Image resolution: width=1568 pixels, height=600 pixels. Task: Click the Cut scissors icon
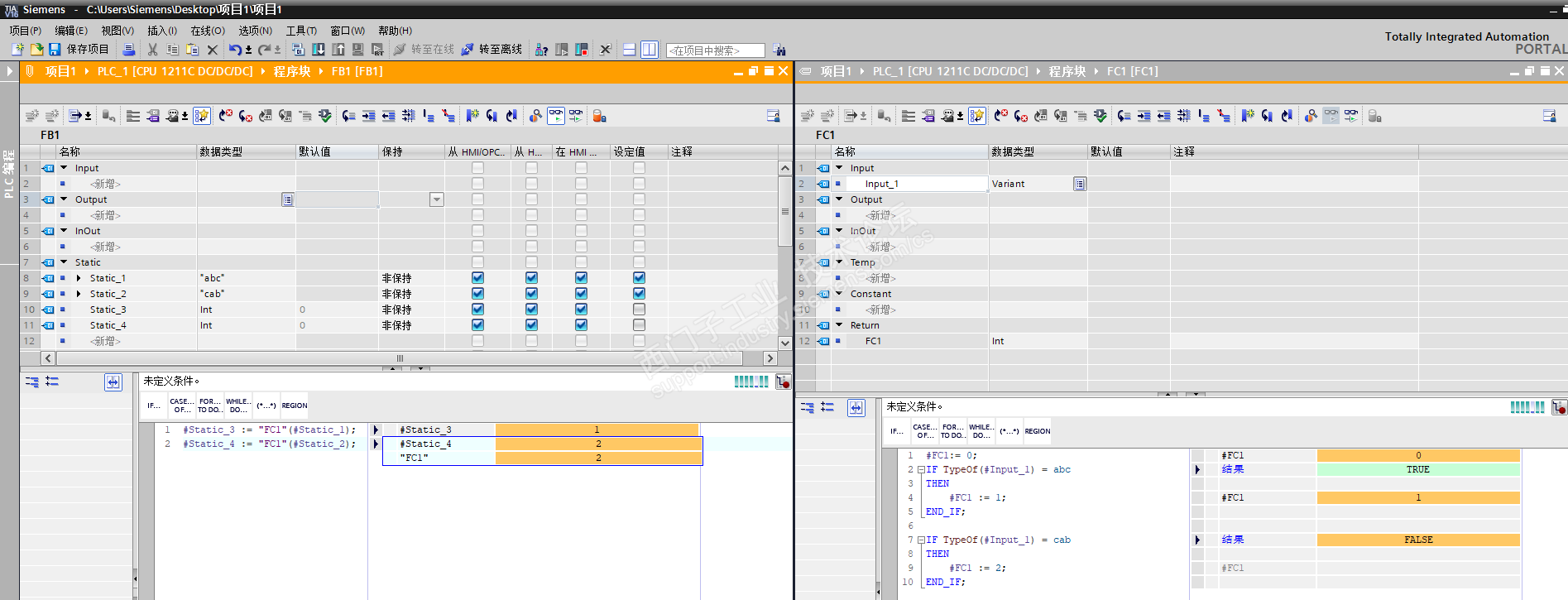[x=152, y=50]
